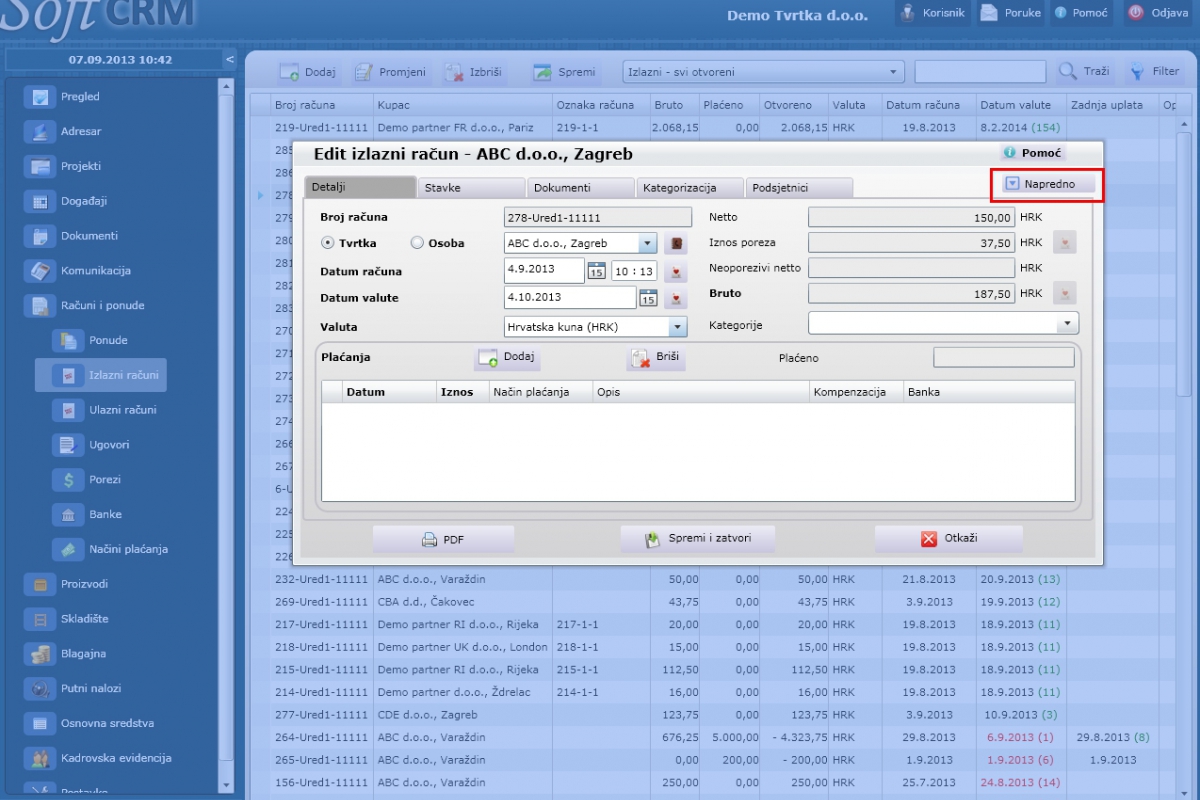Open calendar picker for Datum računa
Screen dimensions: 1200x800
pos(597,271)
